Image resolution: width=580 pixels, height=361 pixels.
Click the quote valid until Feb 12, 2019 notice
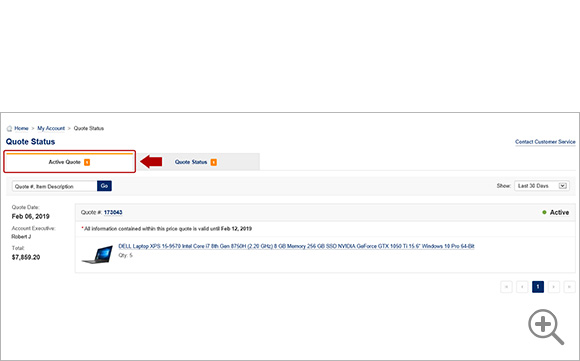(x=166, y=229)
